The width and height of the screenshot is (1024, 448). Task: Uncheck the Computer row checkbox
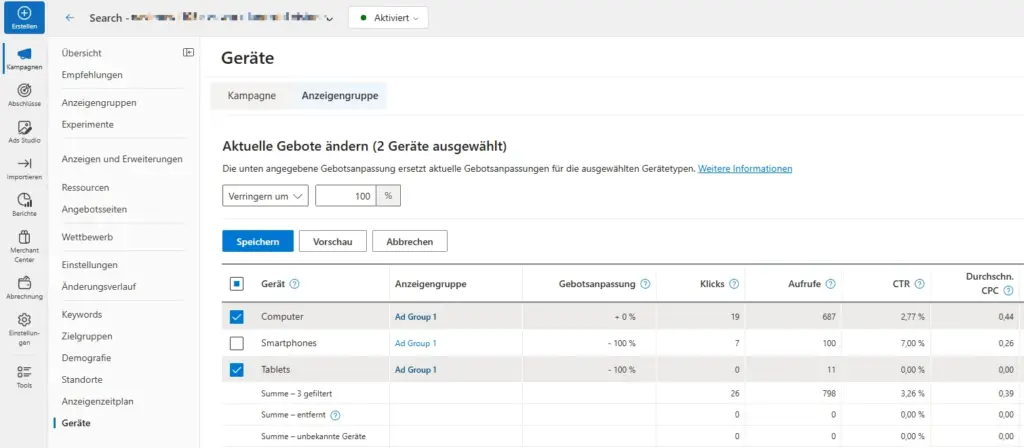pyautogui.click(x=236, y=317)
